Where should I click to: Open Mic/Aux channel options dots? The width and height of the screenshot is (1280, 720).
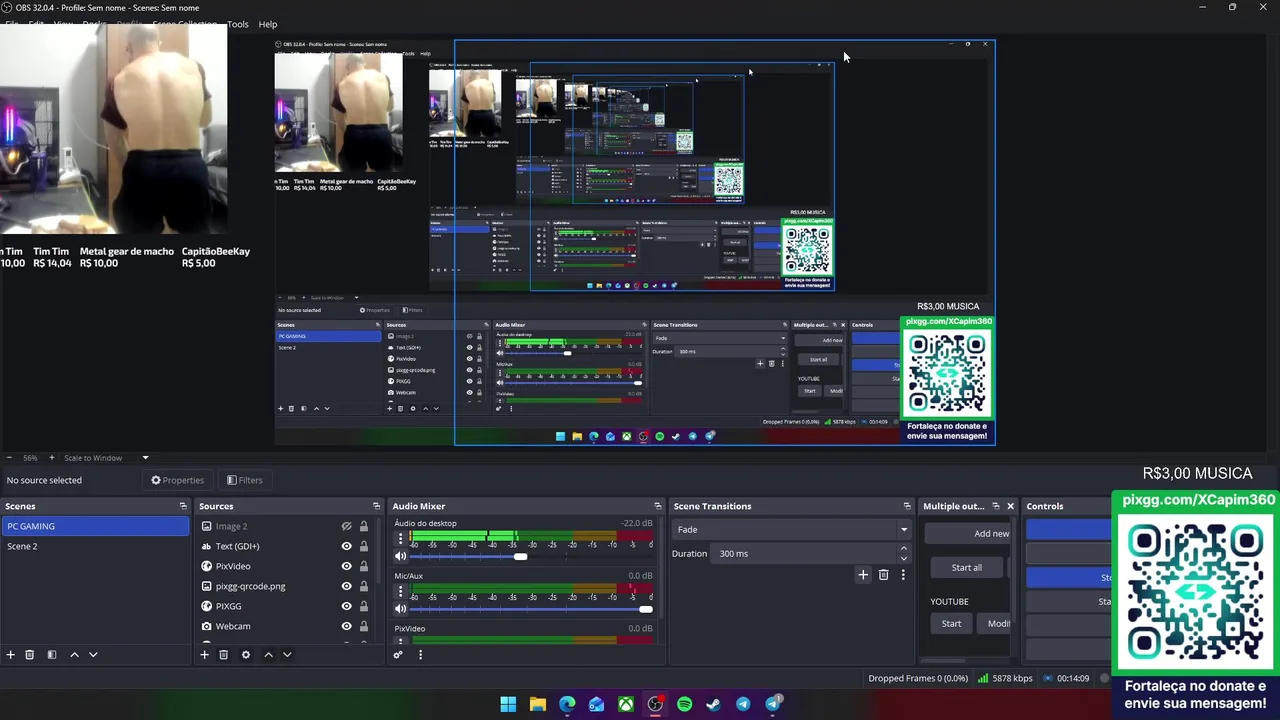pyautogui.click(x=401, y=591)
